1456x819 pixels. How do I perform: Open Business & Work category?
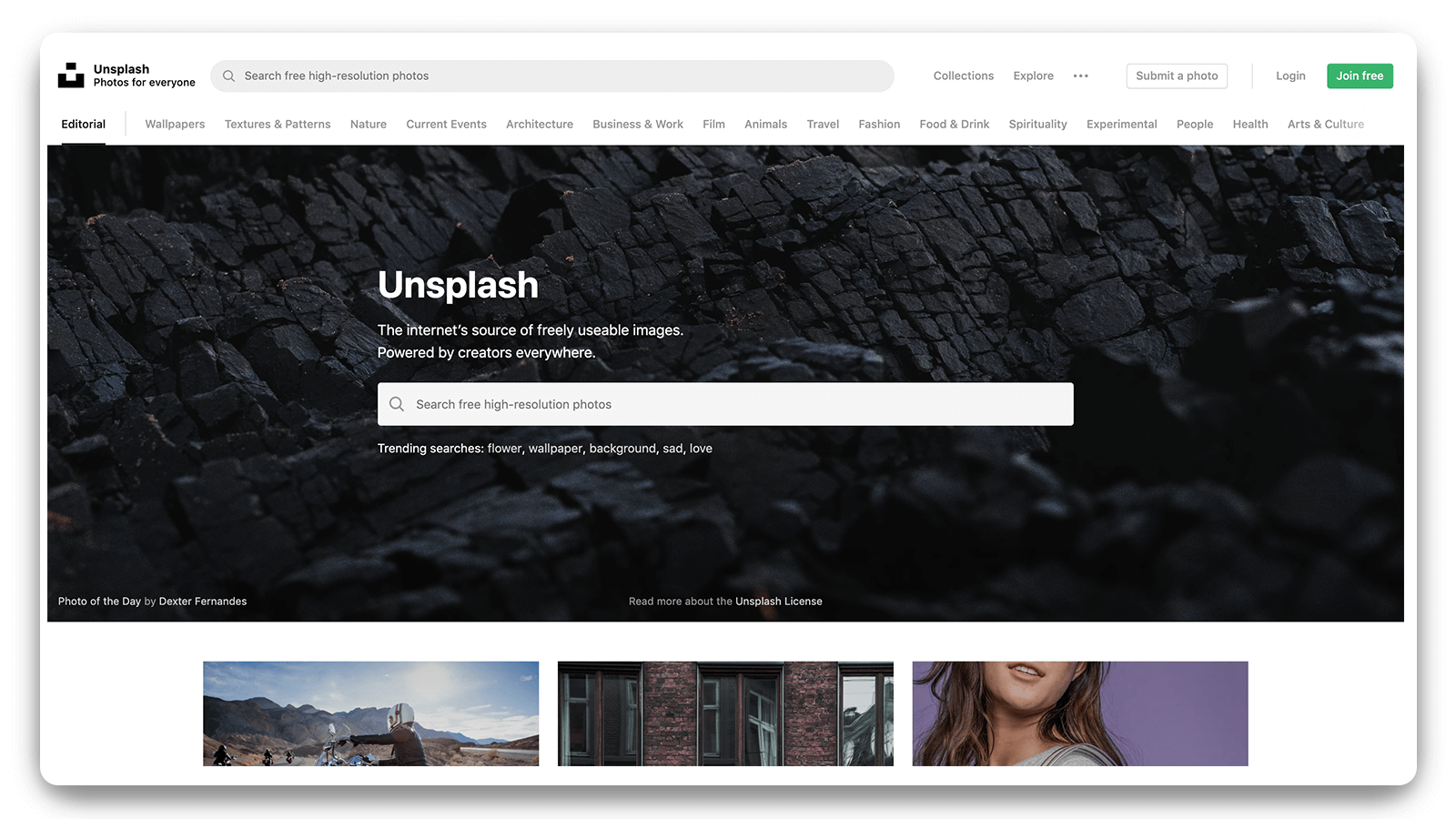pyautogui.click(x=638, y=125)
